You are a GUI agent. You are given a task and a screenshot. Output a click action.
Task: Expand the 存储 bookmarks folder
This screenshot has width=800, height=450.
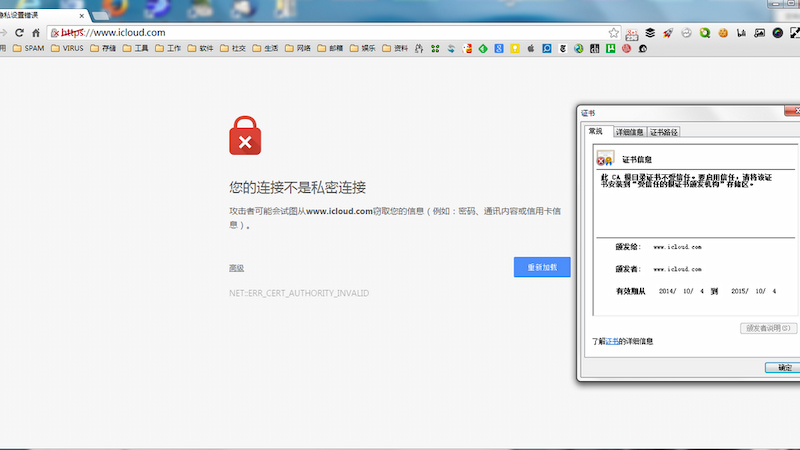pyautogui.click(x=103, y=48)
